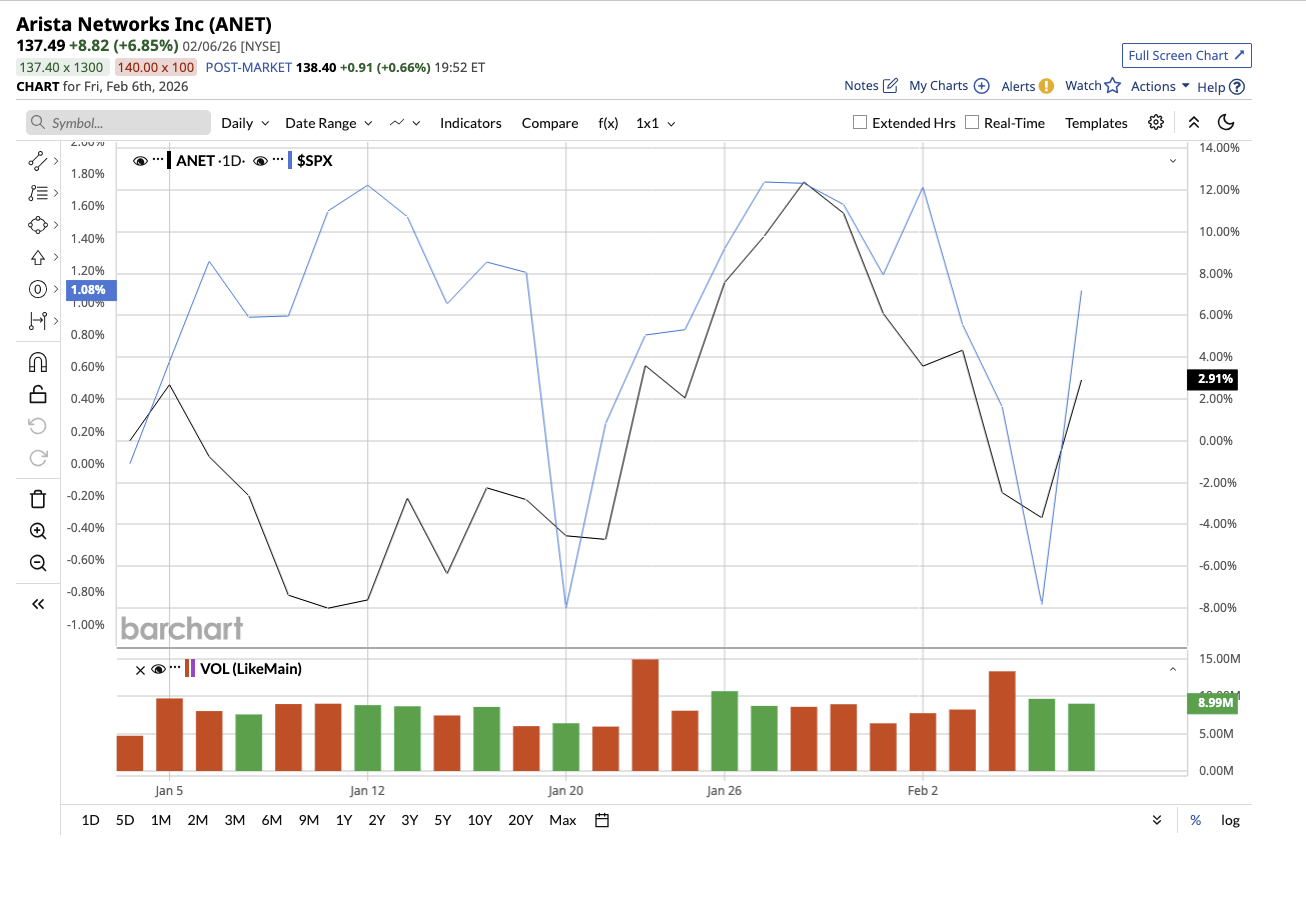Enable the Real-Time checkbox
The width and height of the screenshot is (1306, 900).
(x=972, y=123)
